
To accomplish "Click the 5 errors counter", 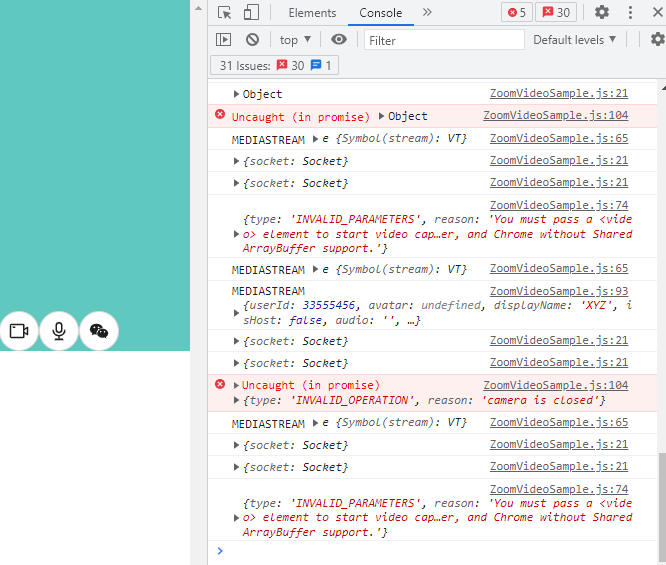I will pyautogui.click(x=517, y=13).
